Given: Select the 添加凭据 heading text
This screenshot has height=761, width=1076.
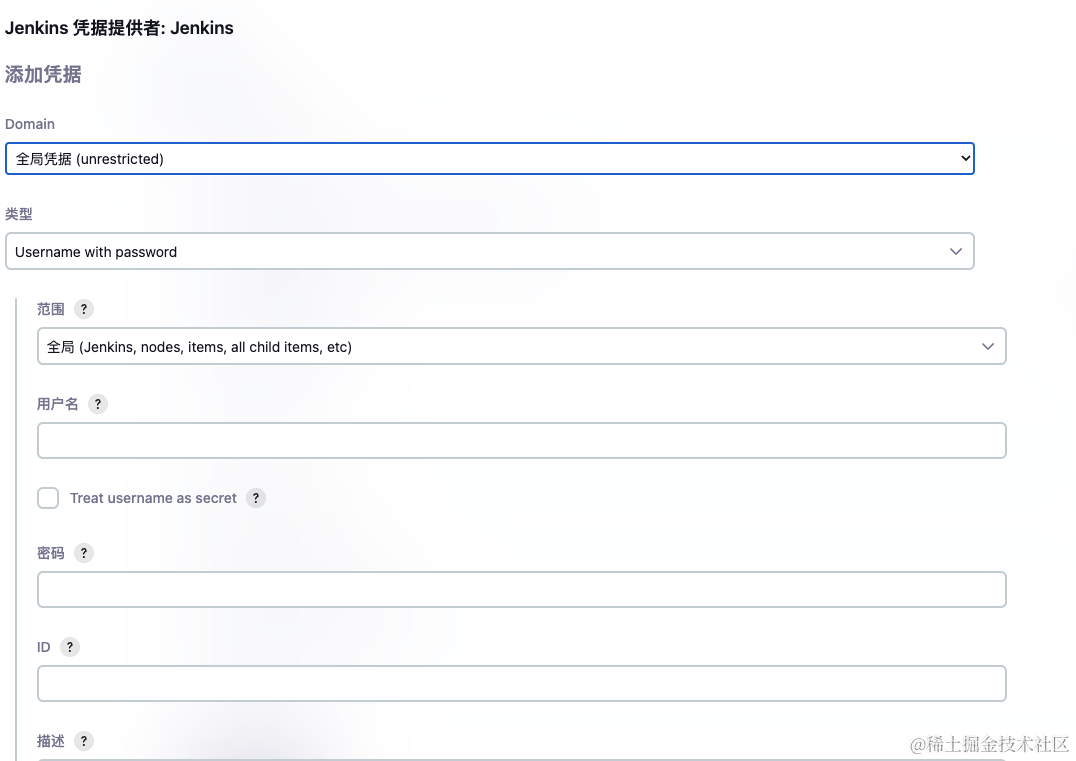Looking at the screenshot, I should [43, 74].
